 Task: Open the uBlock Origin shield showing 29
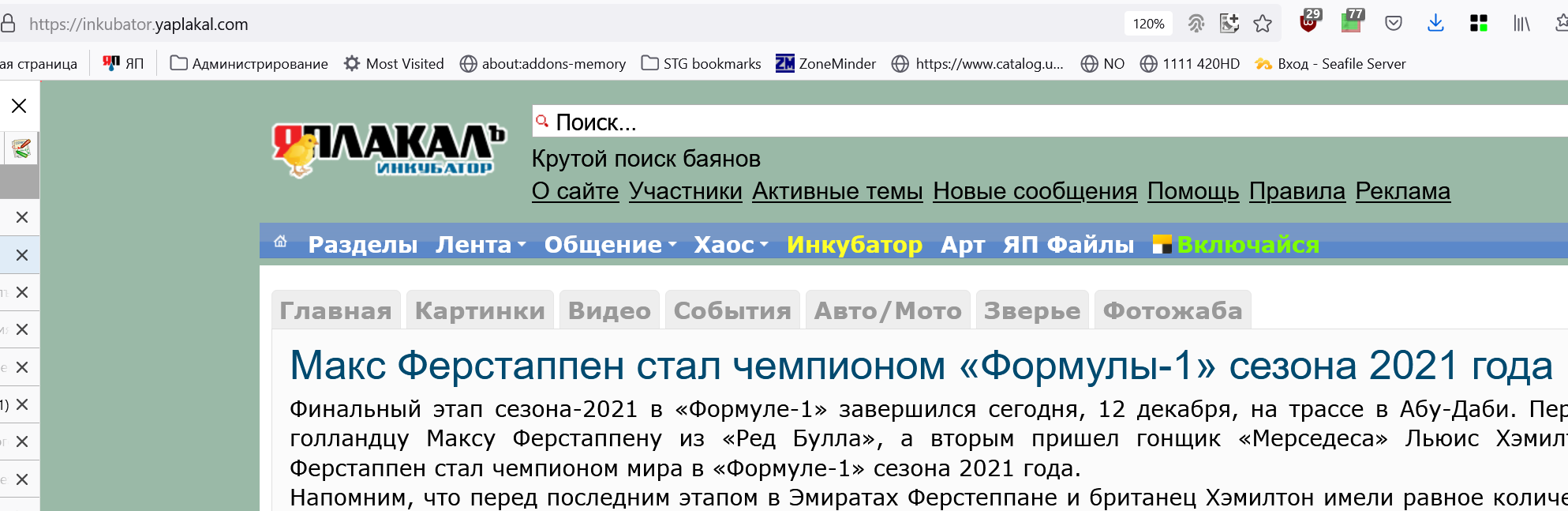pos(1309,22)
